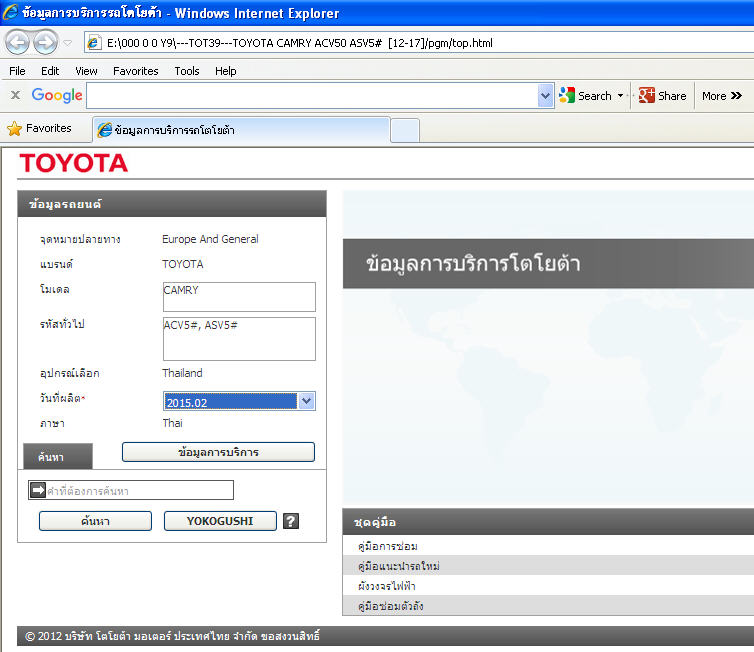Open the View menu
754x652 pixels.
(x=86, y=71)
